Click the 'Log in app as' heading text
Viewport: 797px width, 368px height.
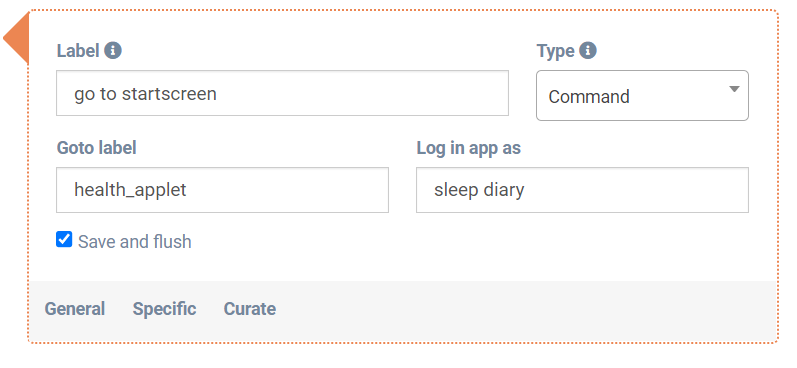click(469, 147)
